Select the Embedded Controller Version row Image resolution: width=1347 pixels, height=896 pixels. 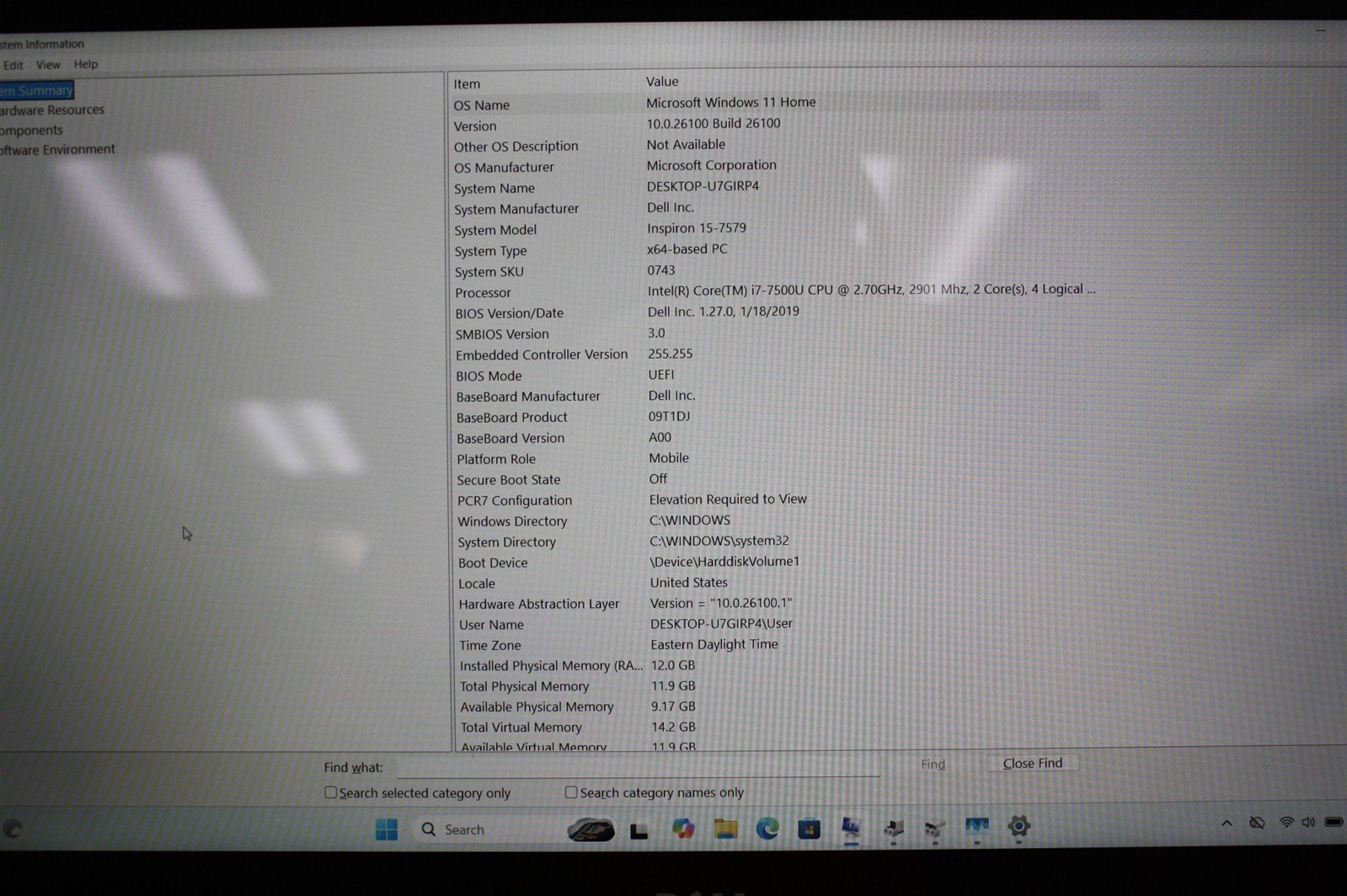click(x=775, y=355)
